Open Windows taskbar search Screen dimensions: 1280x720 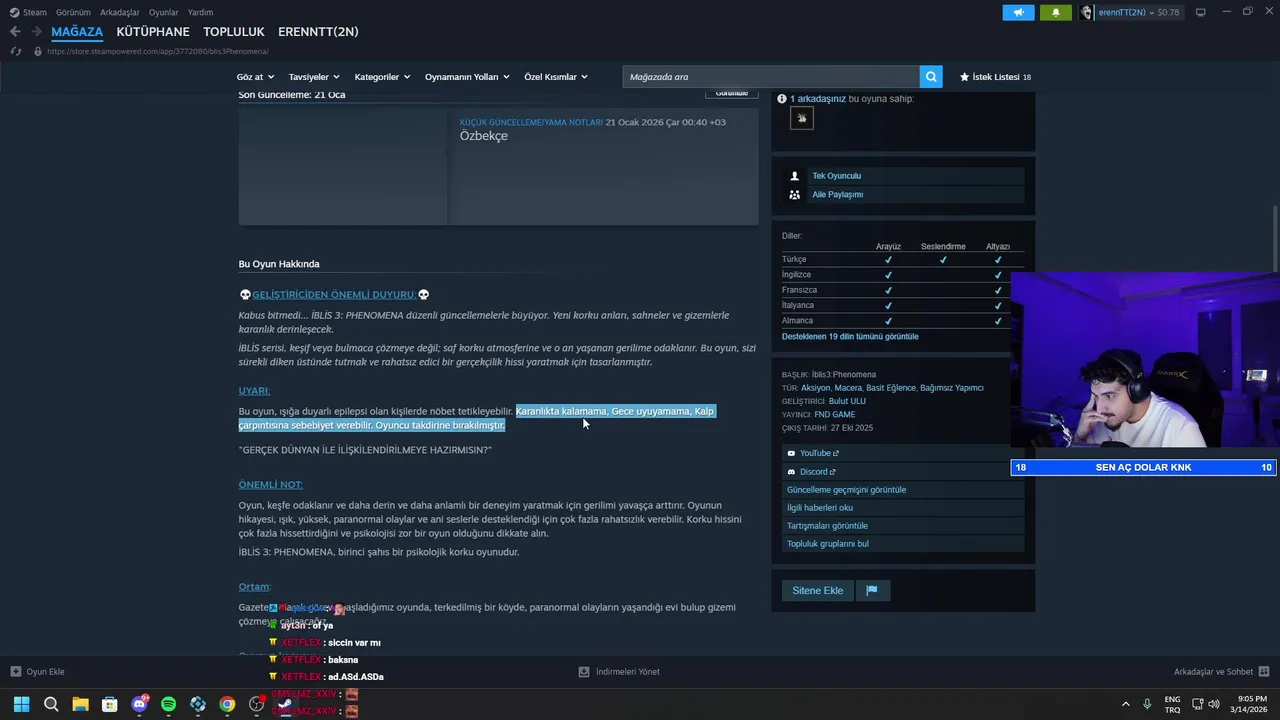(x=51, y=704)
